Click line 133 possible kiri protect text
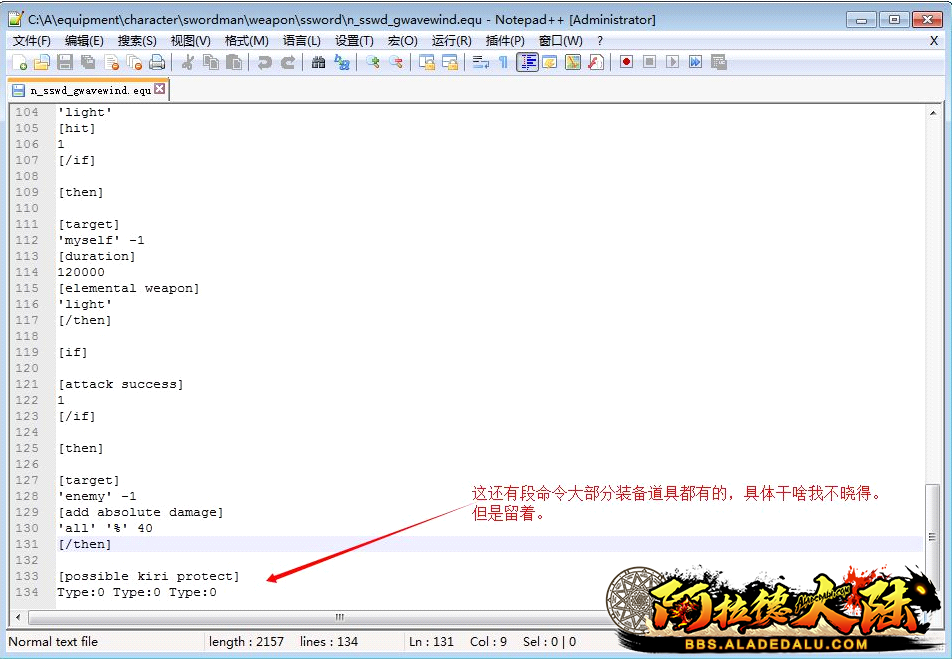Image resolution: width=952 pixels, height=659 pixels. coord(148,576)
